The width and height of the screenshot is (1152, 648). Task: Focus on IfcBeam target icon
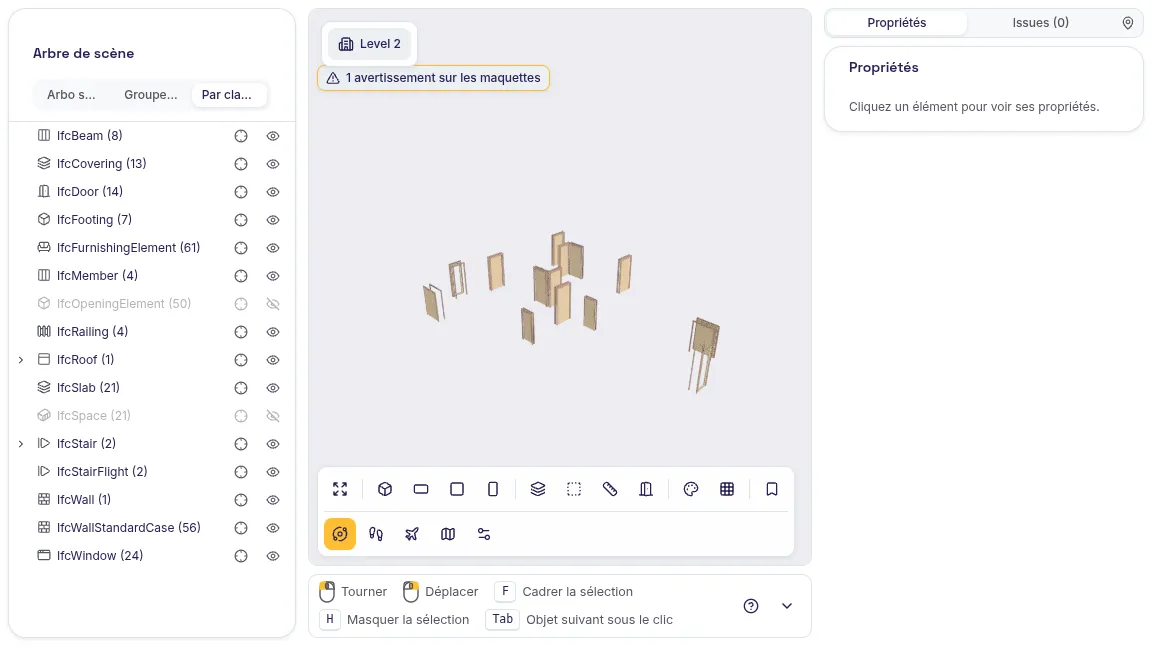[x=241, y=136]
